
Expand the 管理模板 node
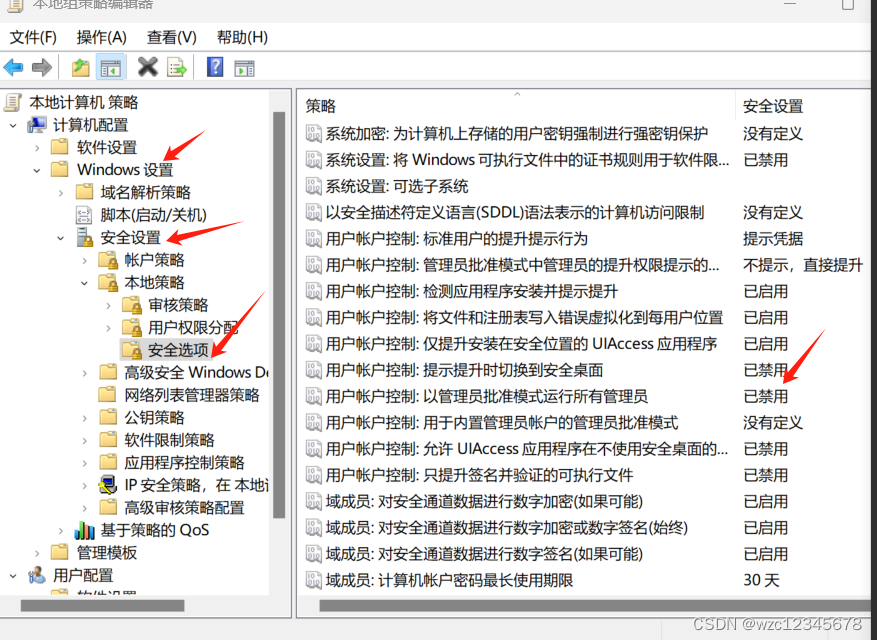pos(37,553)
